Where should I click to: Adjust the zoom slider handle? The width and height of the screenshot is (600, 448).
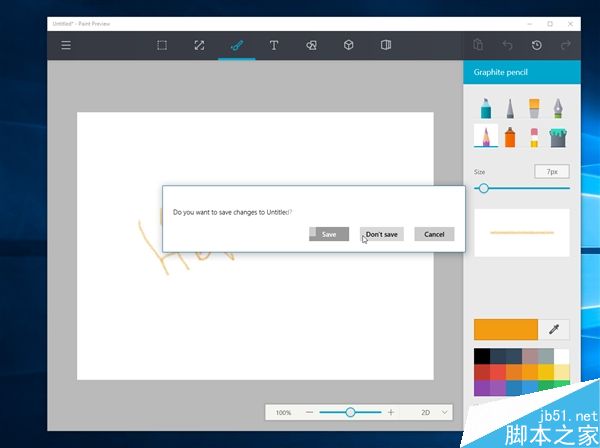pos(350,412)
